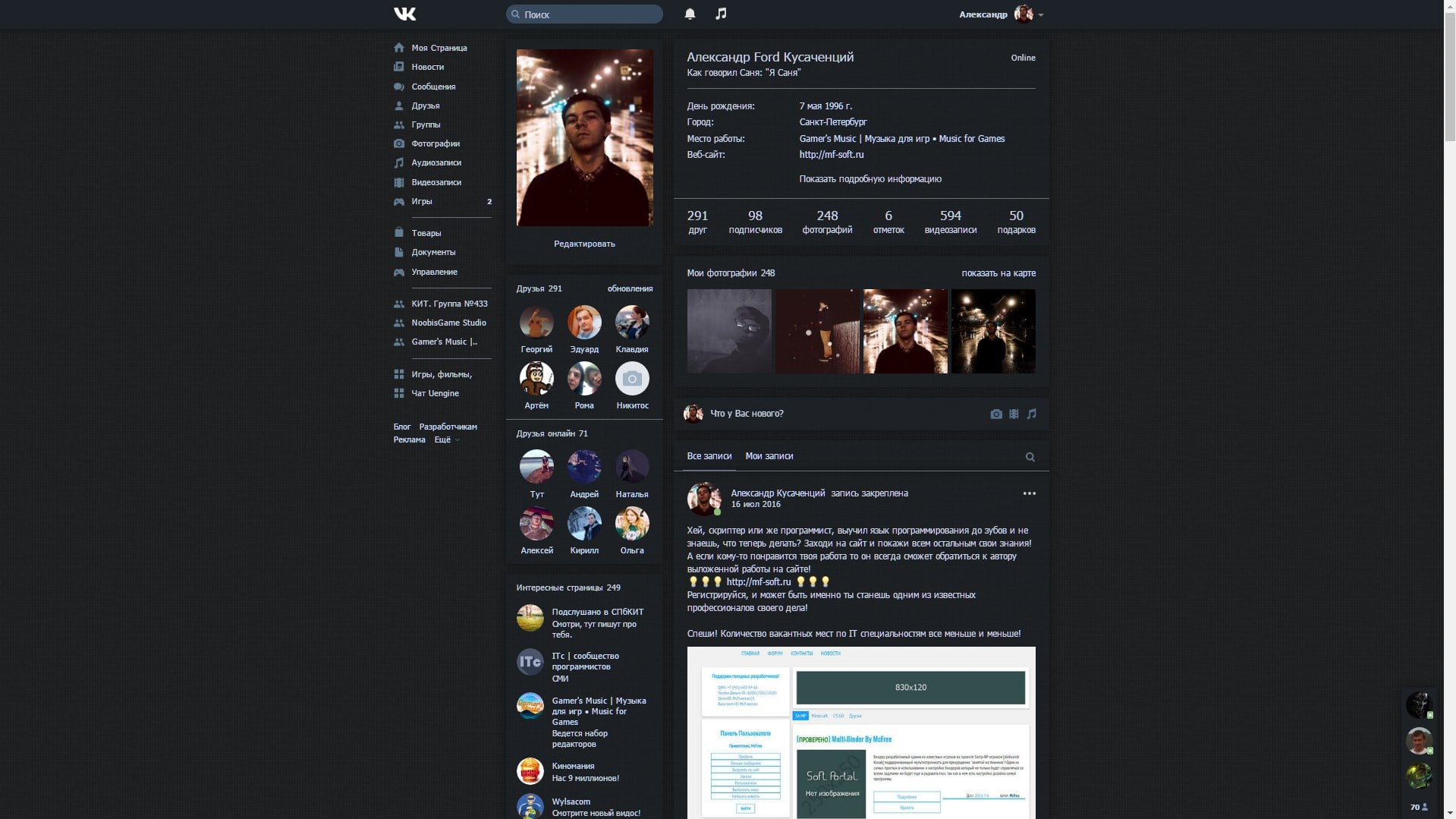The image size is (1456, 819).
Task: Switch to 'Все записи' tab
Action: 709,456
